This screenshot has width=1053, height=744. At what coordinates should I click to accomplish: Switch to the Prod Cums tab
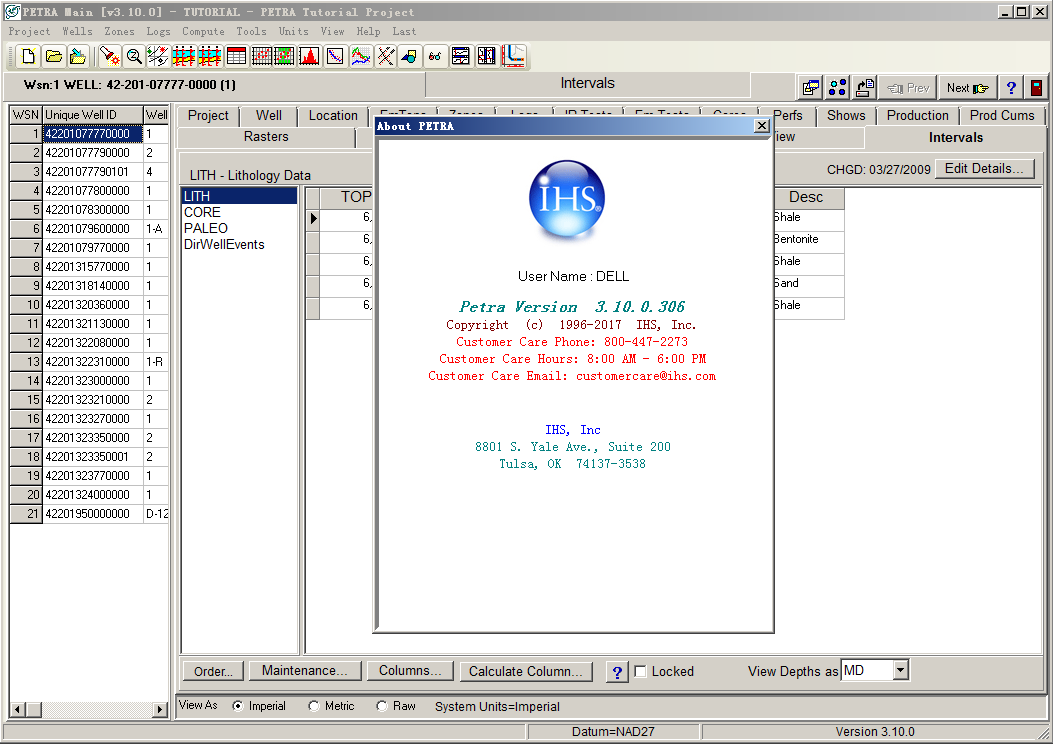1002,115
